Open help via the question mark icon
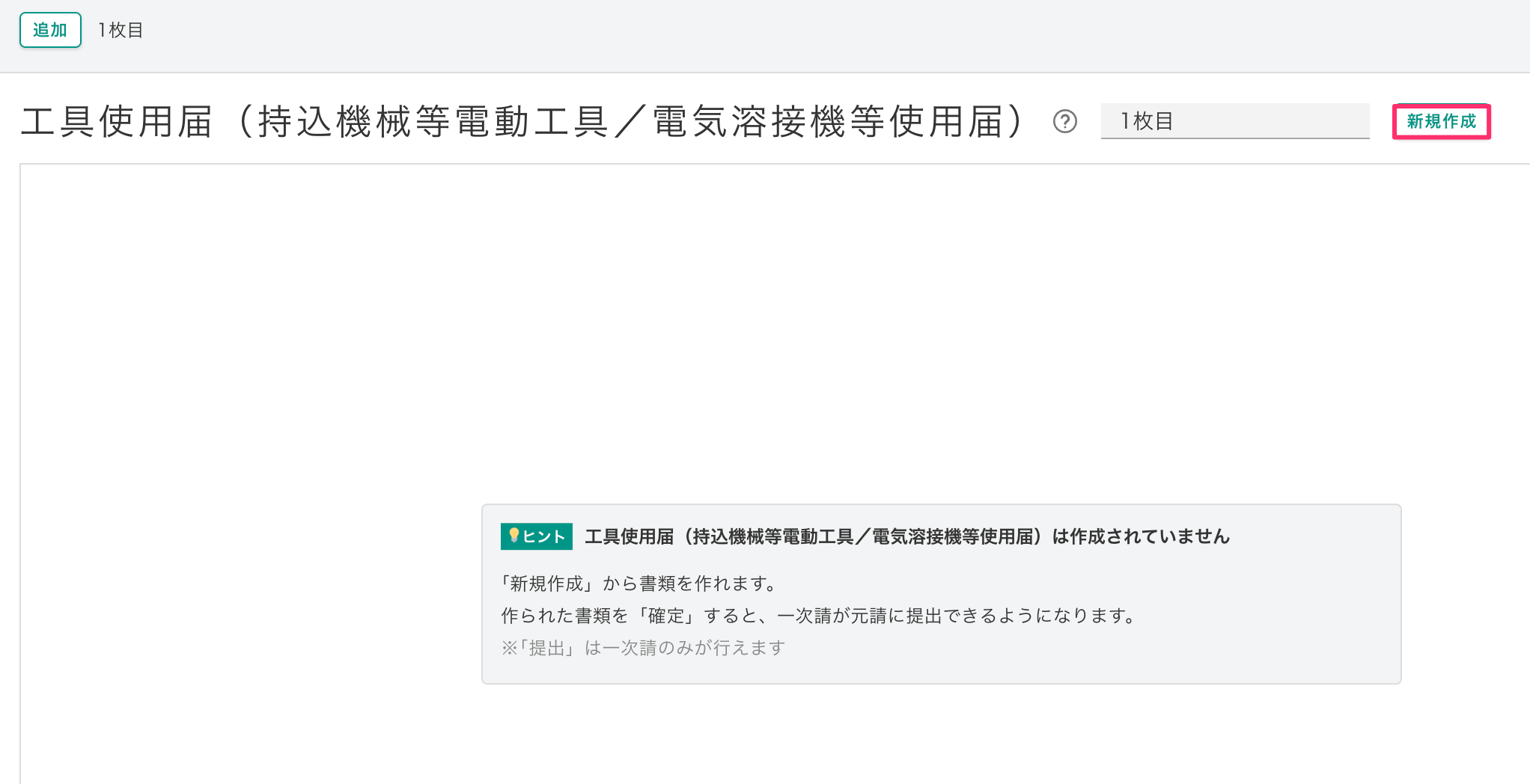Screen dimensions: 1530x784 click(1064, 121)
